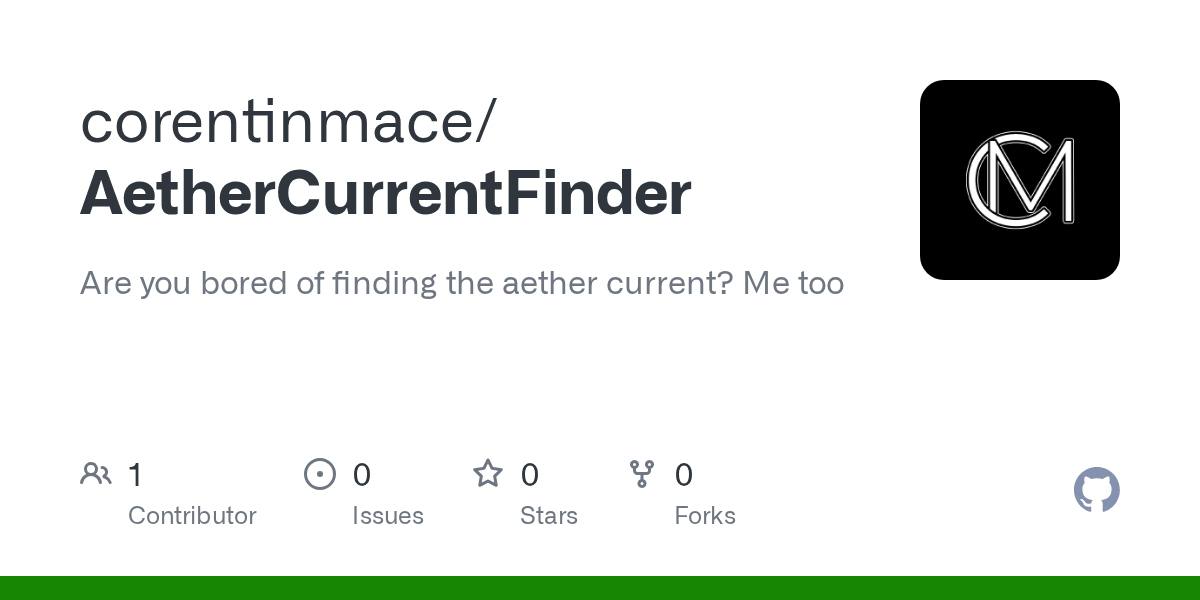Click the contributors people icon
This screenshot has width=1200, height=600.
click(x=96, y=474)
